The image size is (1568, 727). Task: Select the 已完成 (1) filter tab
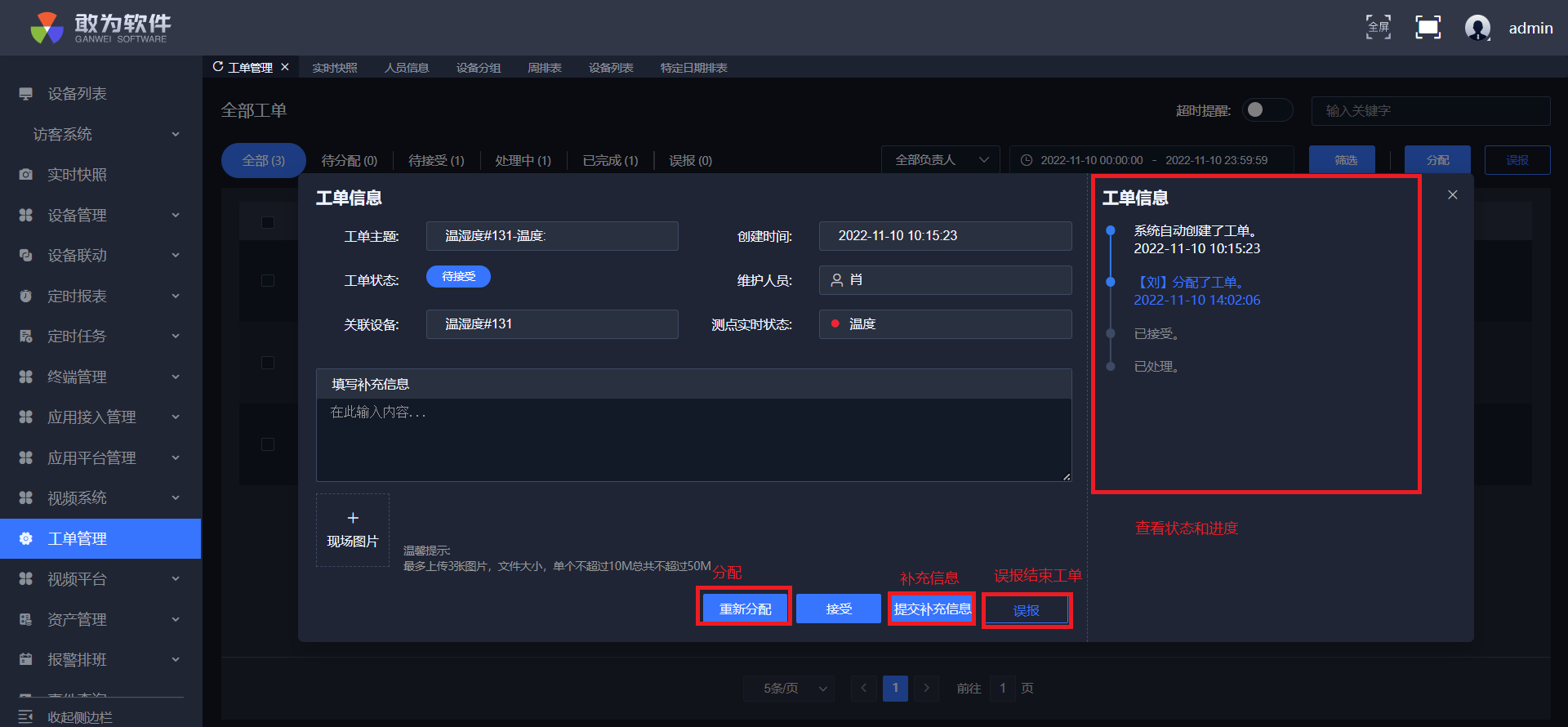point(611,161)
